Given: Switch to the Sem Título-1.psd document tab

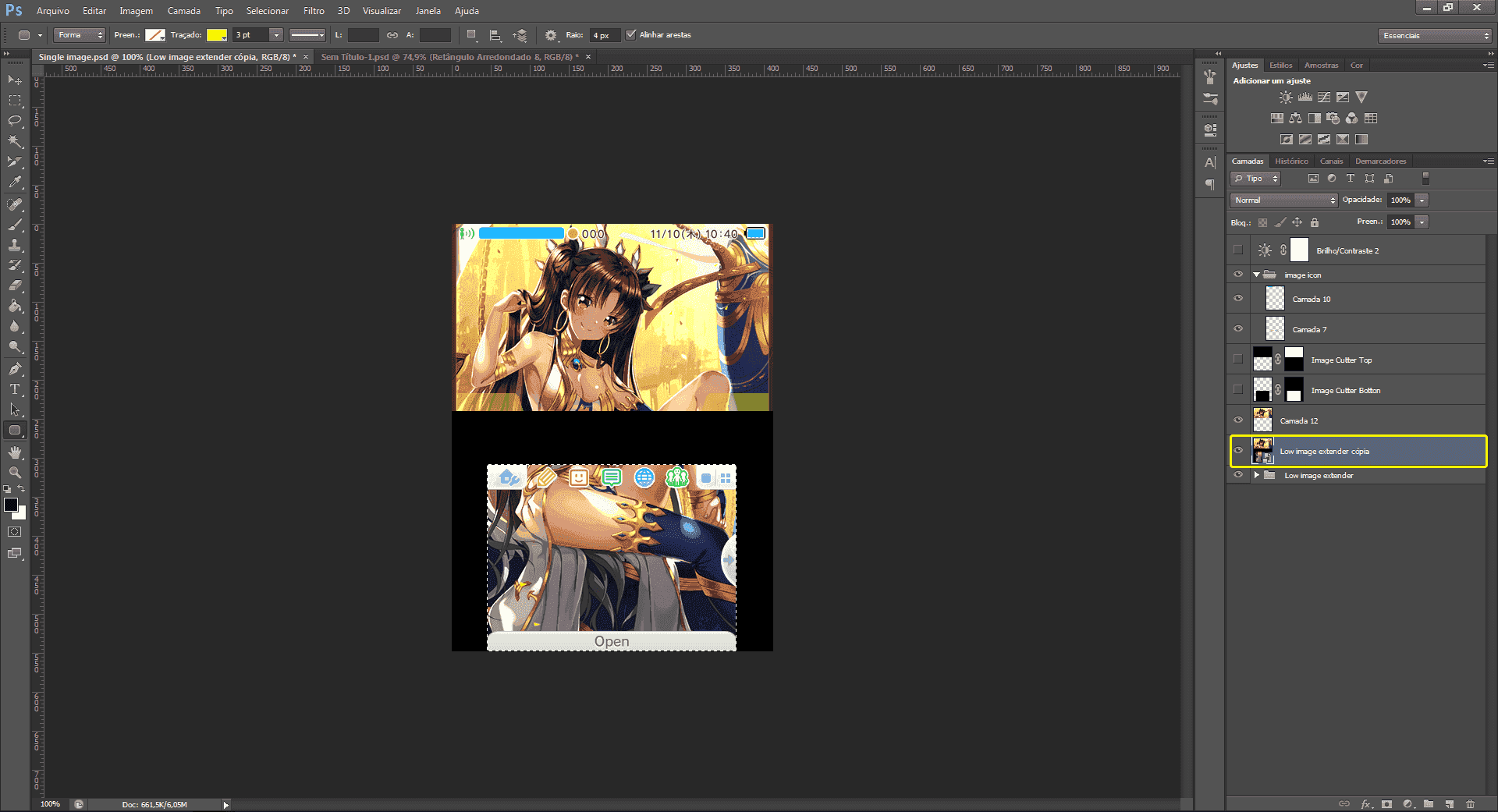Looking at the screenshot, I should click(x=450, y=57).
